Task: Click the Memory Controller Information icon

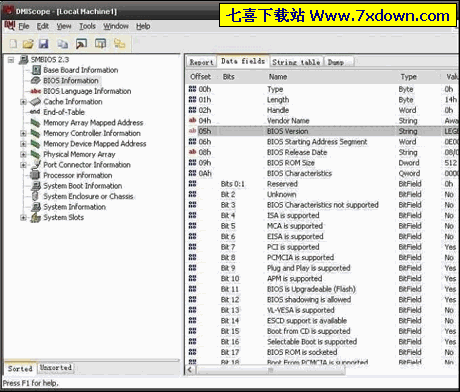Action: (36, 133)
